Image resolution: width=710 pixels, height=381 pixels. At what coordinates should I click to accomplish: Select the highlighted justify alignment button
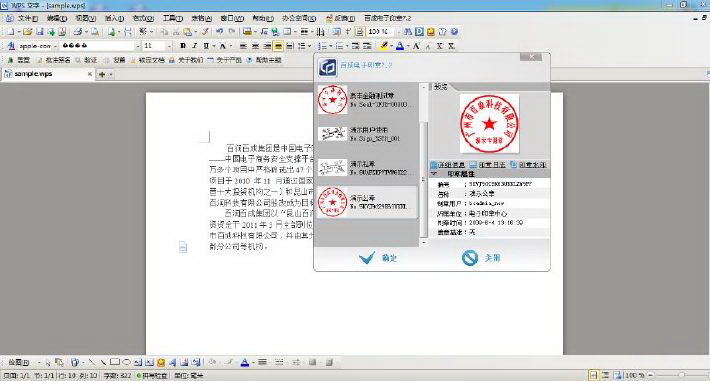[278, 46]
